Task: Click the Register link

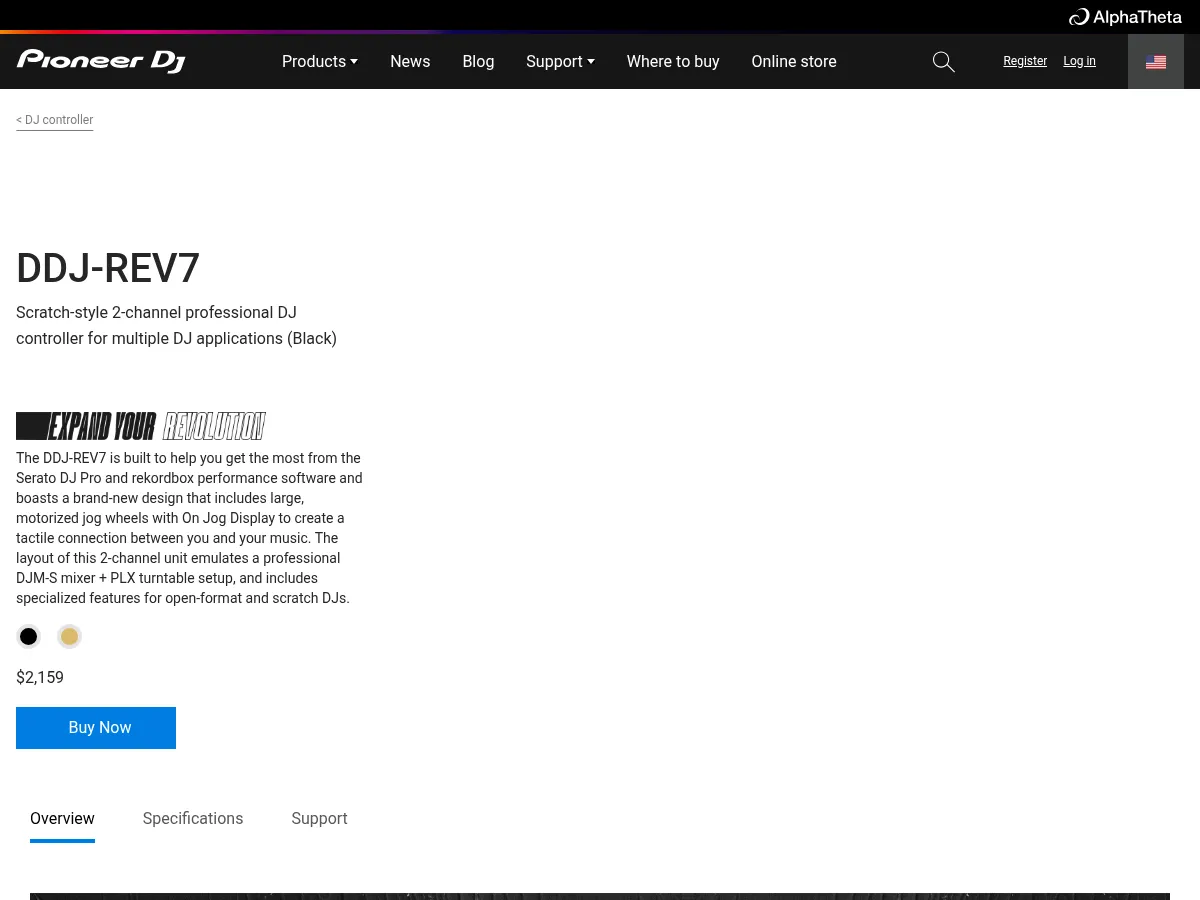Action: pos(1025,61)
